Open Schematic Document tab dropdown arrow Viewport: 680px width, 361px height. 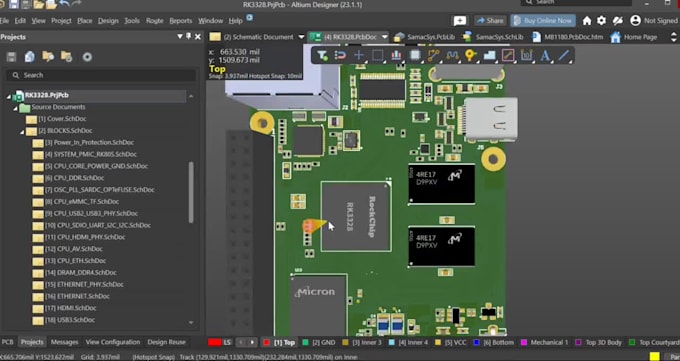(x=301, y=37)
